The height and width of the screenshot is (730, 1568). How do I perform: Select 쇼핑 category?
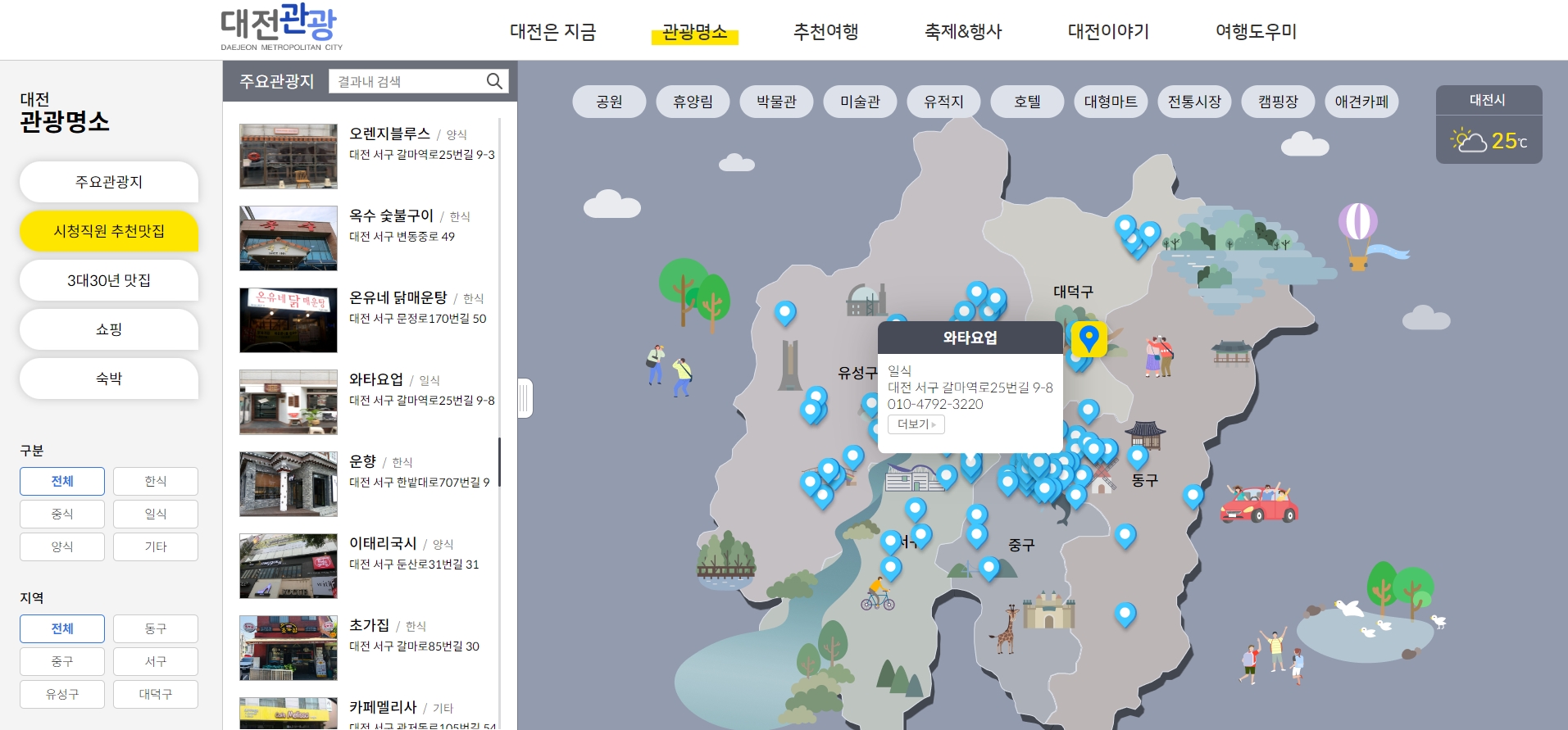point(109,329)
